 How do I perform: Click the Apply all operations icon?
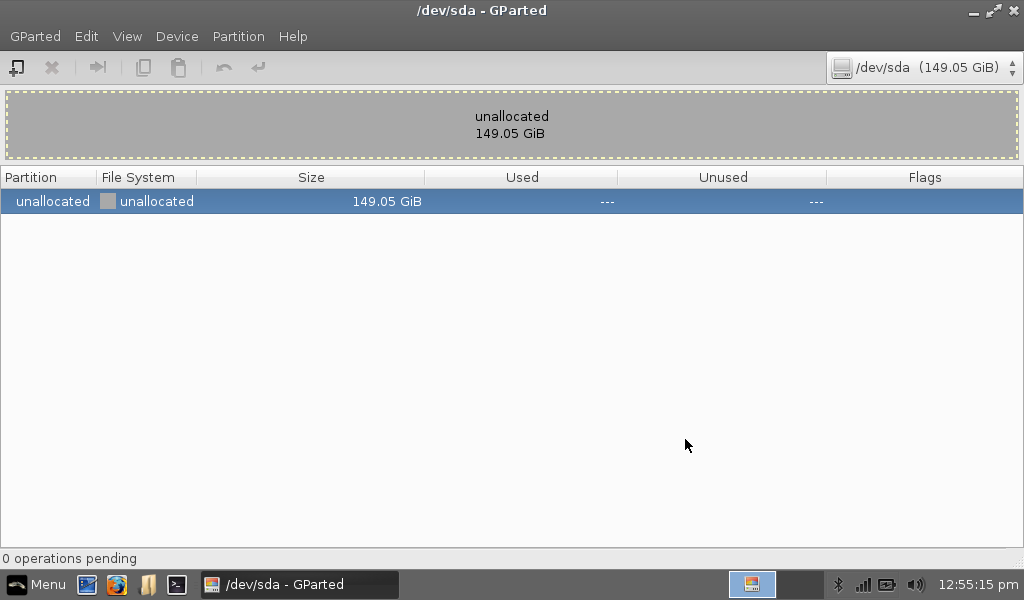259,68
